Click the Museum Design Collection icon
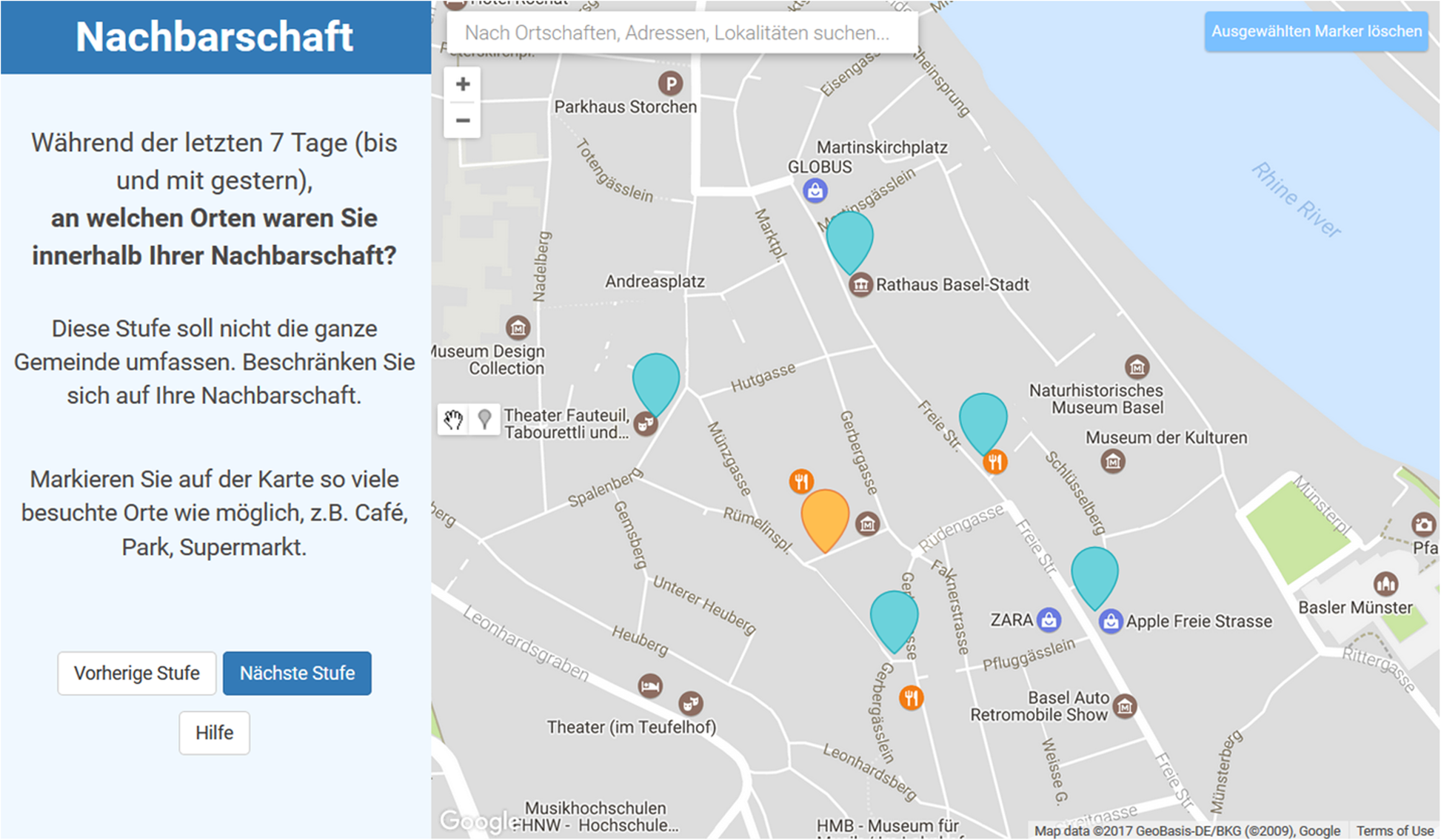This screenshot has width=1441, height=840. [518, 326]
